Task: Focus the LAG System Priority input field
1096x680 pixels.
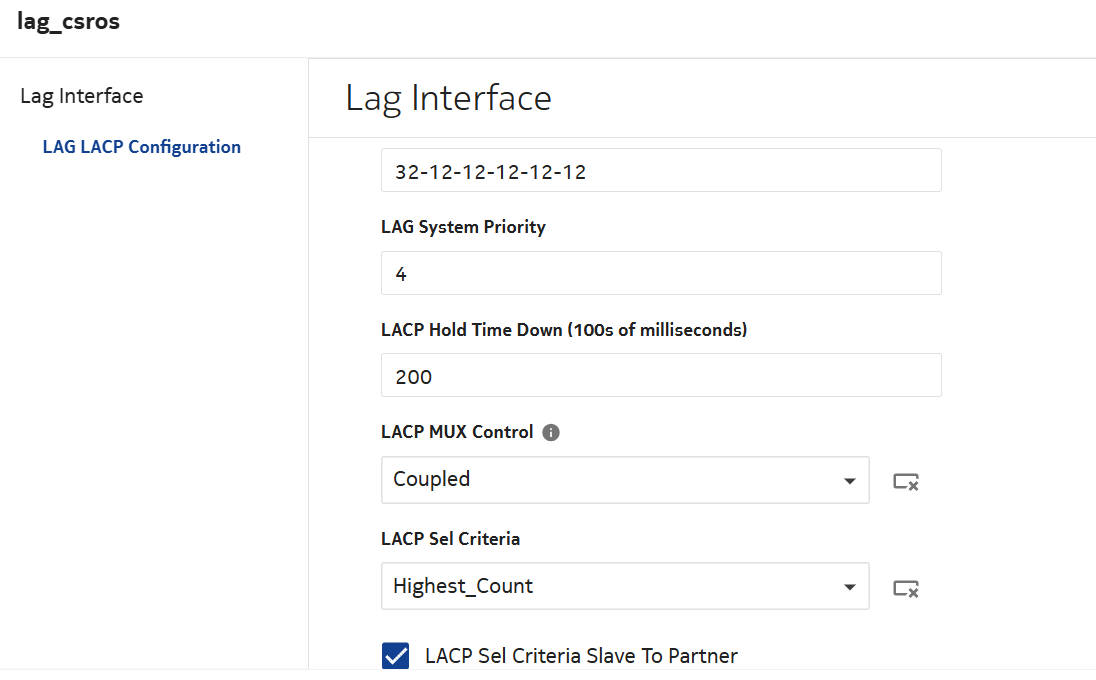Action: (x=660, y=273)
